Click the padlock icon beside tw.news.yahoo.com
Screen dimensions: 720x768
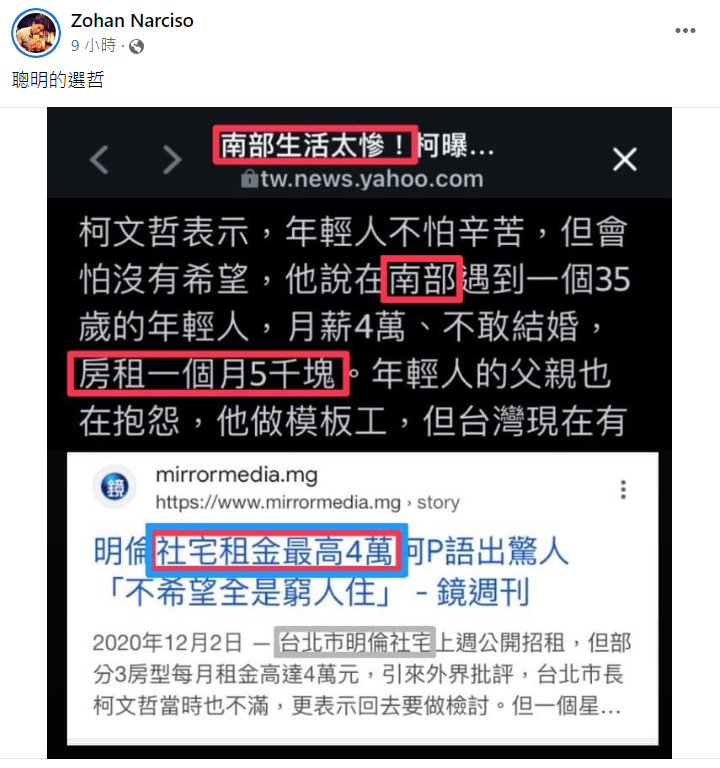coord(249,179)
